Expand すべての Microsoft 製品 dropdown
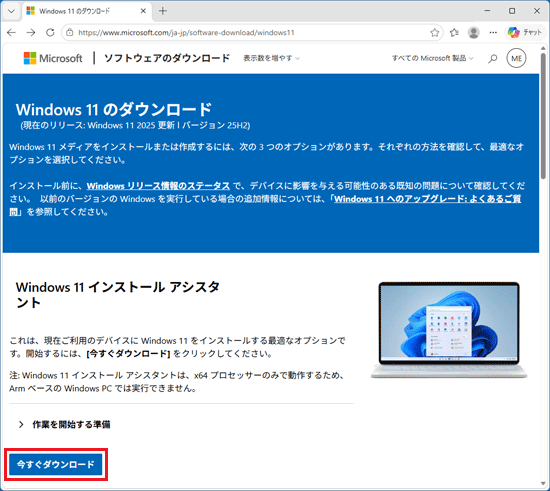The image size is (550, 491). [x=432, y=58]
